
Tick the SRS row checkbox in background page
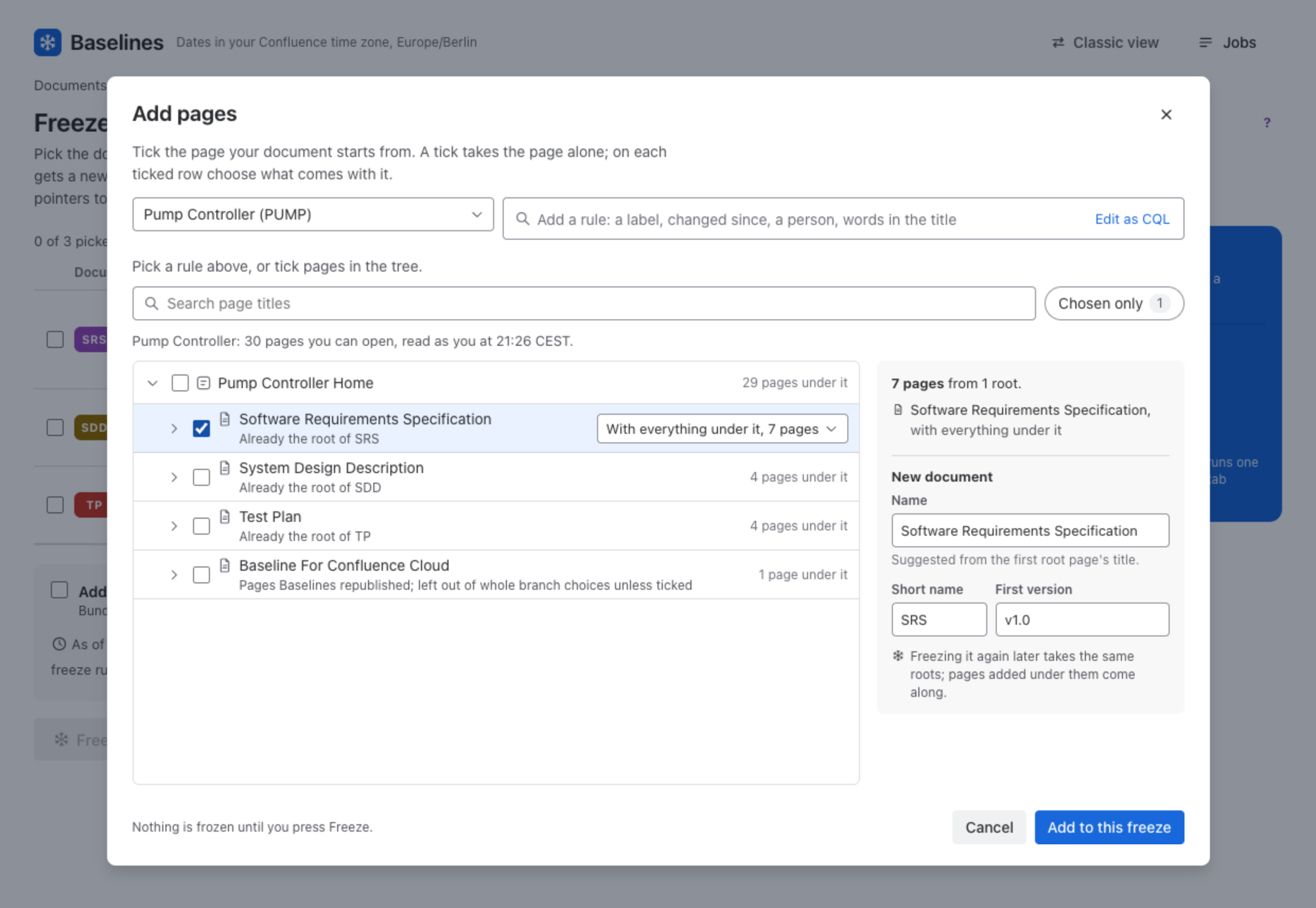point(55,339)
